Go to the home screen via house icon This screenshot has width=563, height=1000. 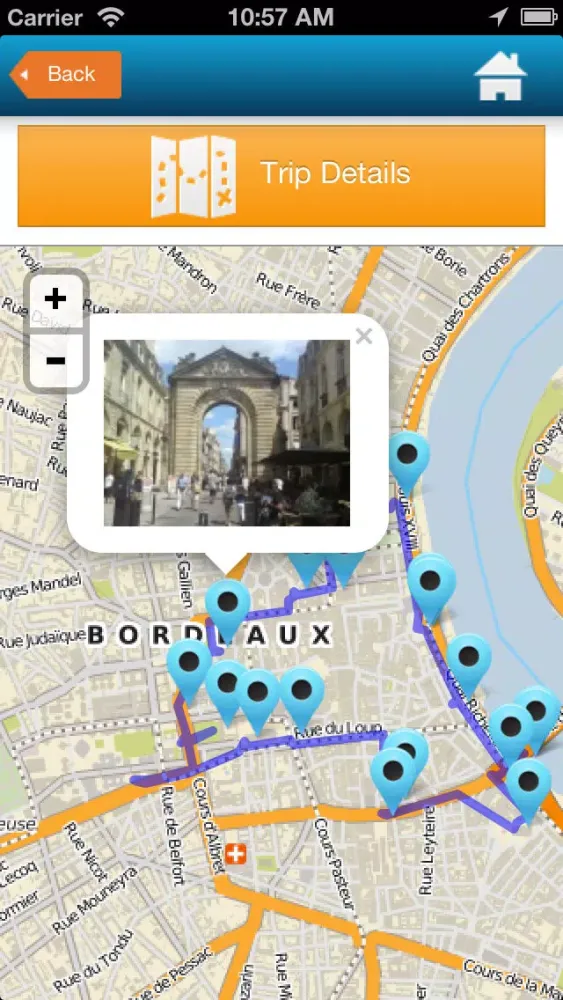coord(501,76)
